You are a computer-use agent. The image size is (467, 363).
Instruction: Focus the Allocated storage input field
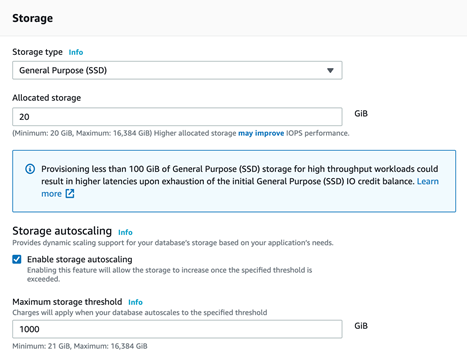[x=177, y=117]
